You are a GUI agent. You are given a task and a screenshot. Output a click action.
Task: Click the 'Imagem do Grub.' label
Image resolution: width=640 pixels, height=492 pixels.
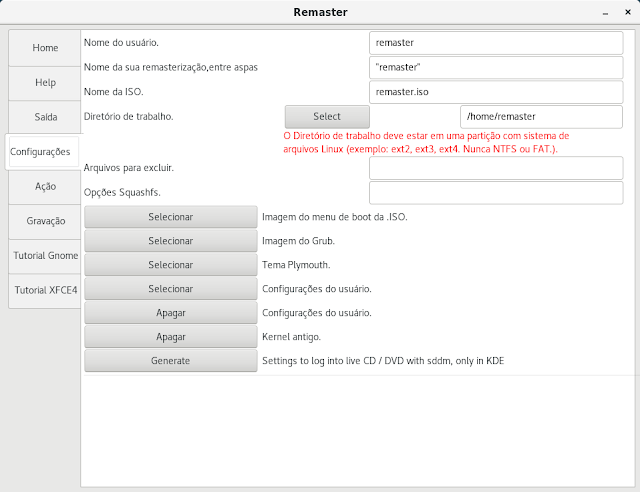click(x=298, y=241)
